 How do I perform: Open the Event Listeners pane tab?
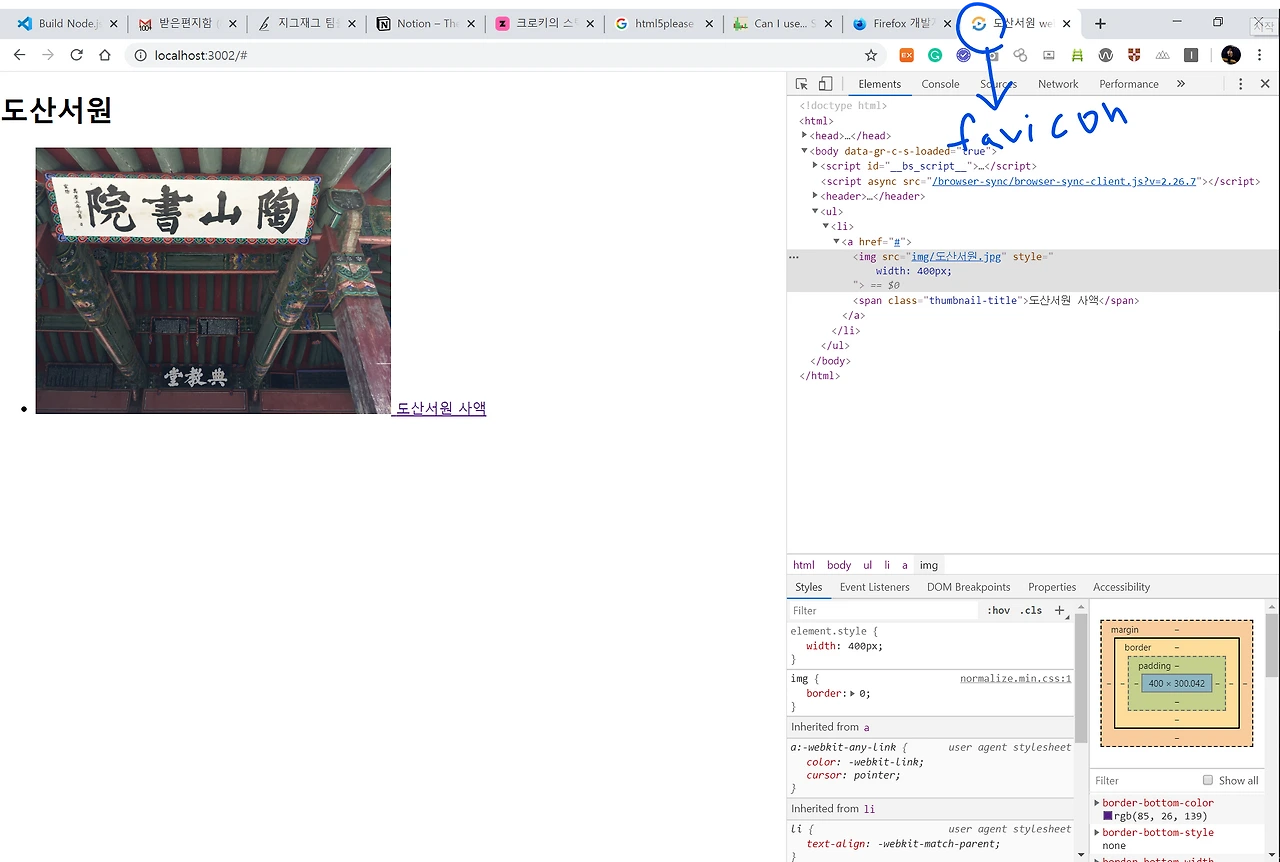[x=874, y=587]
